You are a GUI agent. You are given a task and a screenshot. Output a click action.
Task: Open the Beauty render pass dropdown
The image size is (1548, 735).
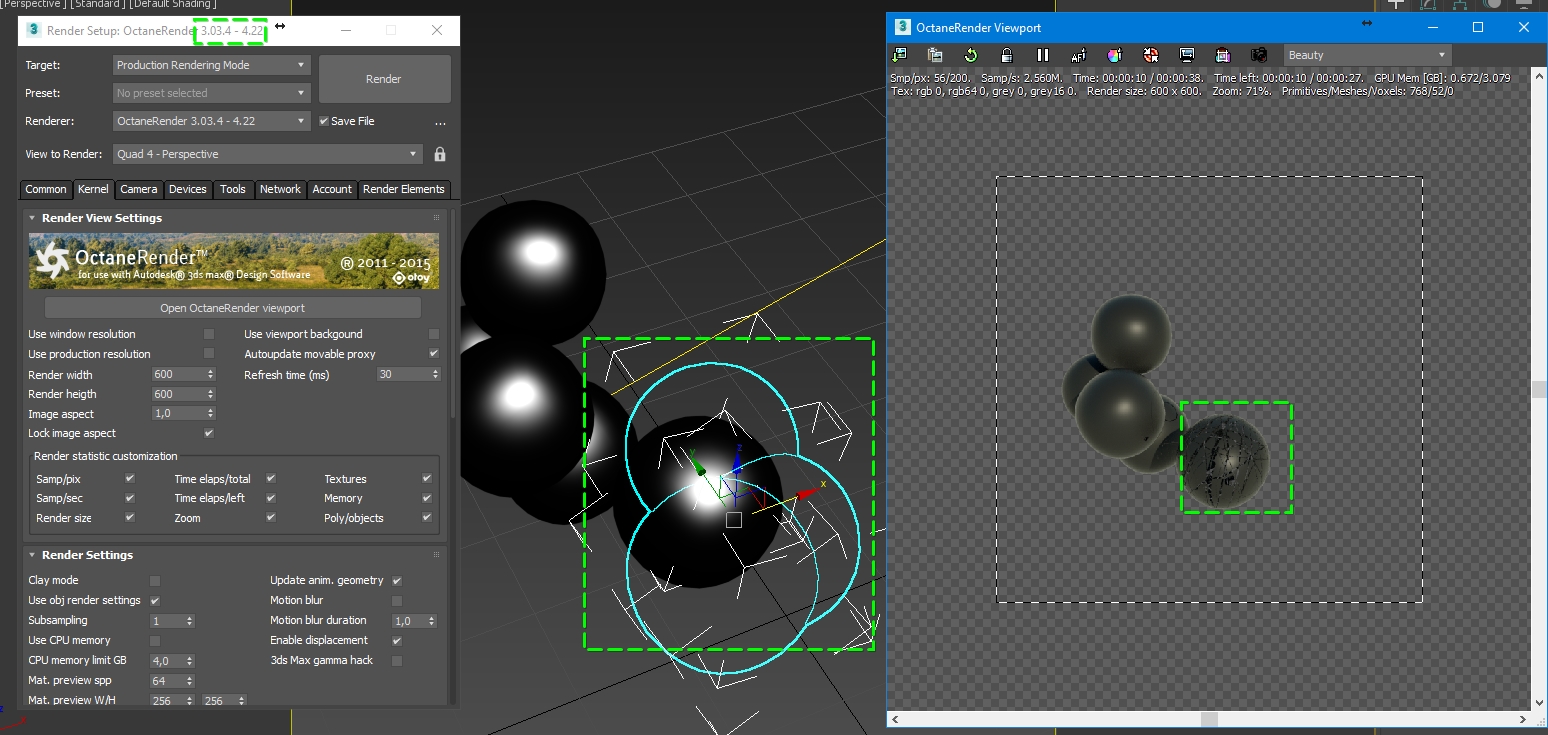[x=1366, y=55]
